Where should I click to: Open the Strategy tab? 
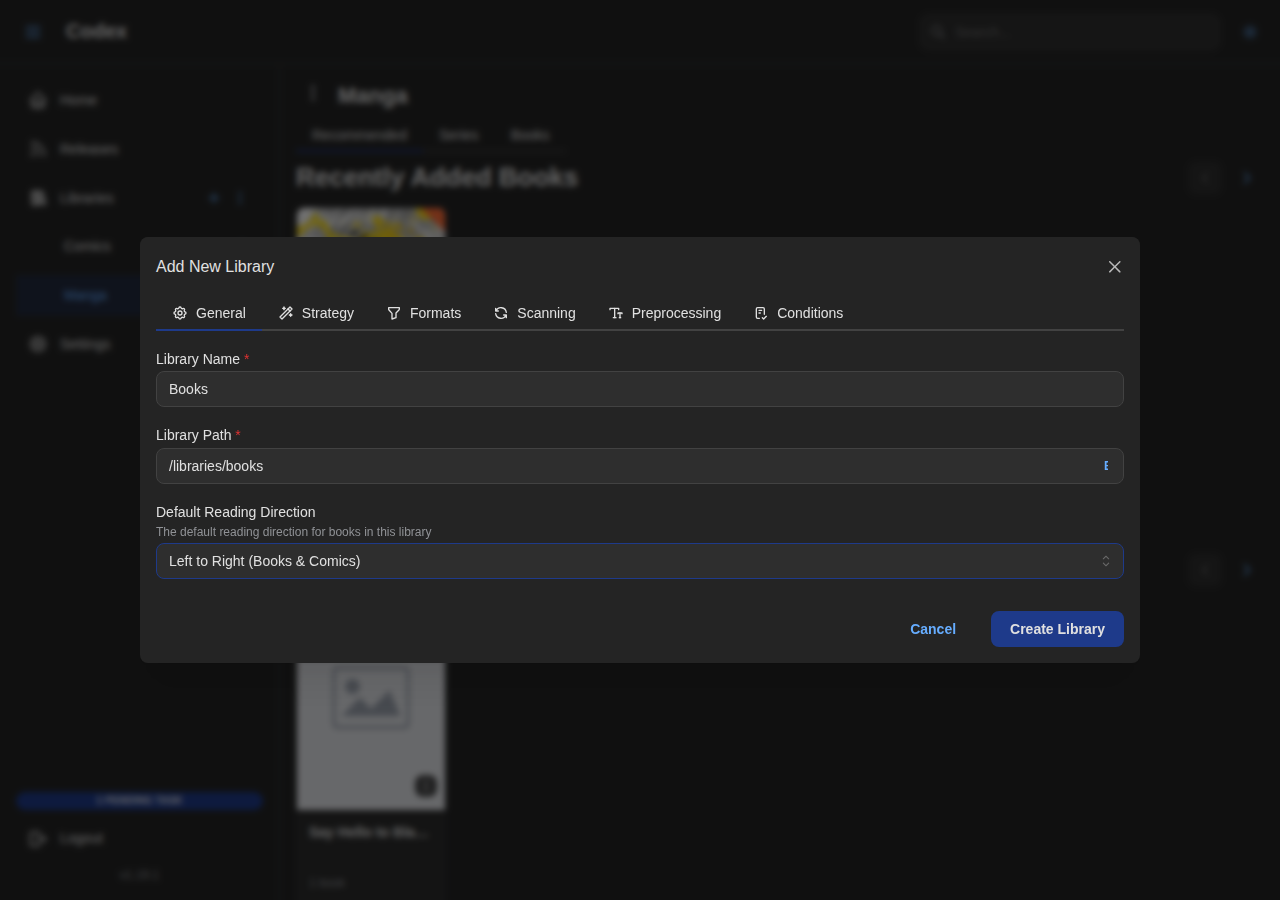pyautogui.click(x=316, y=313)
